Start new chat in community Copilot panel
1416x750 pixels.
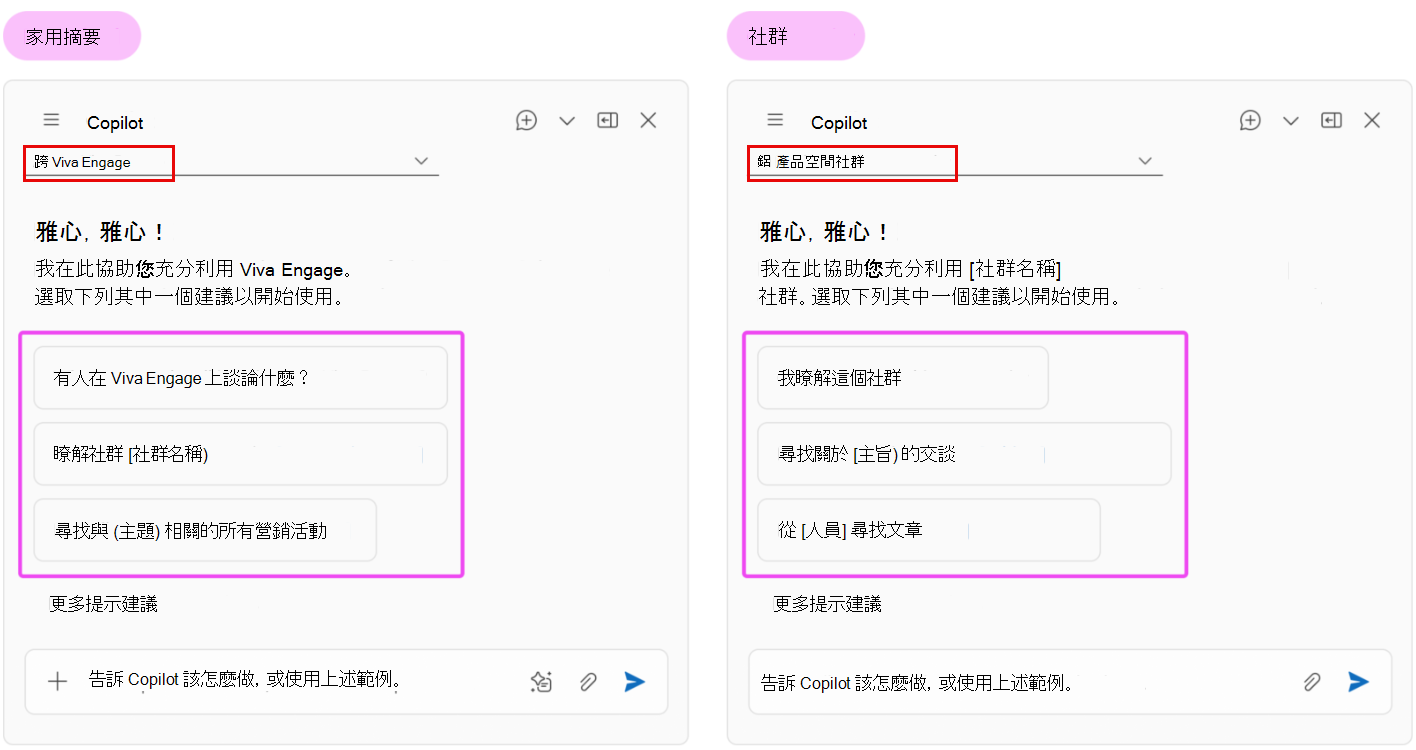[x=1250, y=120]
